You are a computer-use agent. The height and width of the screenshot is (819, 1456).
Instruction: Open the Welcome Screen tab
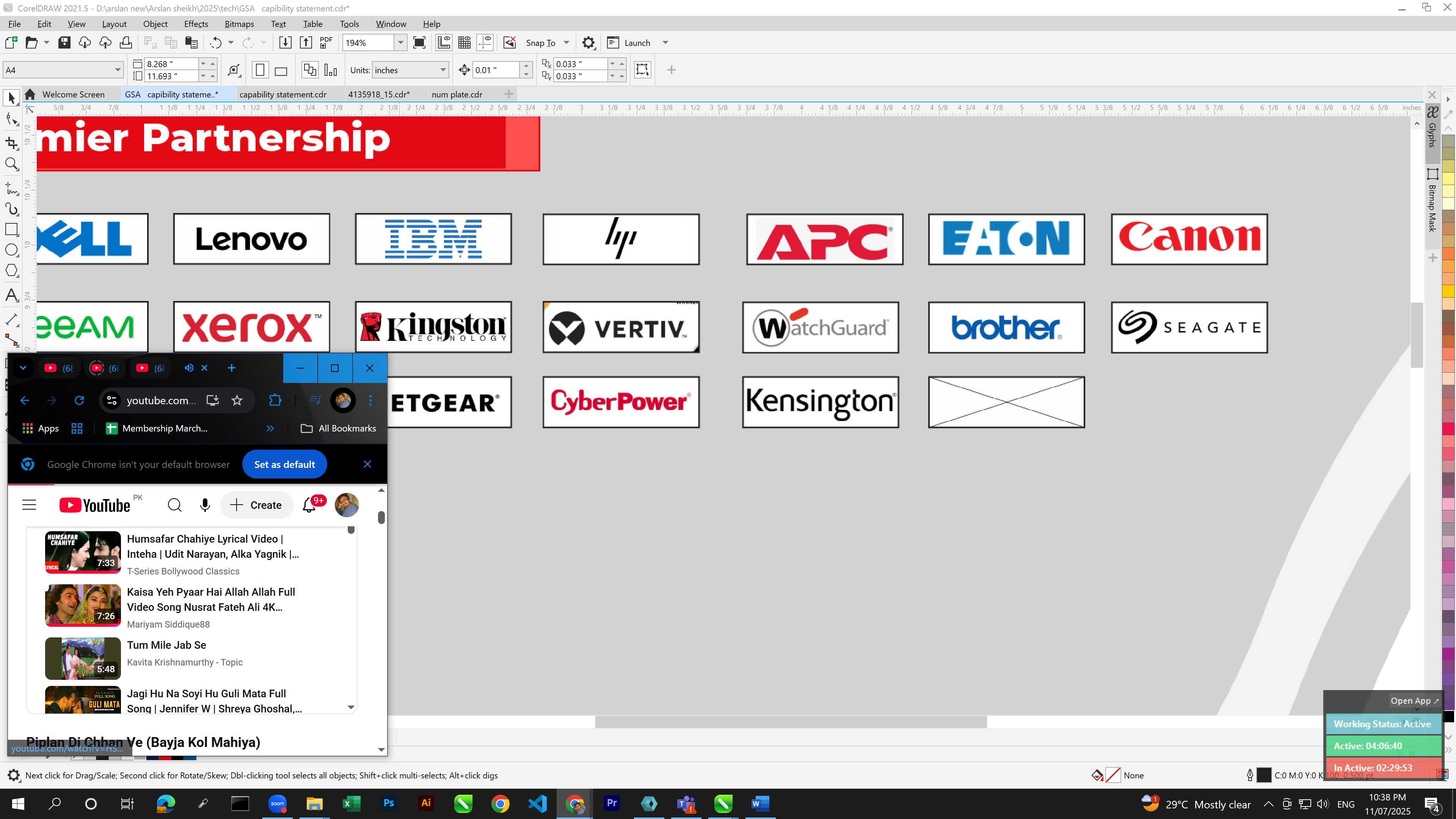point(73,94)
